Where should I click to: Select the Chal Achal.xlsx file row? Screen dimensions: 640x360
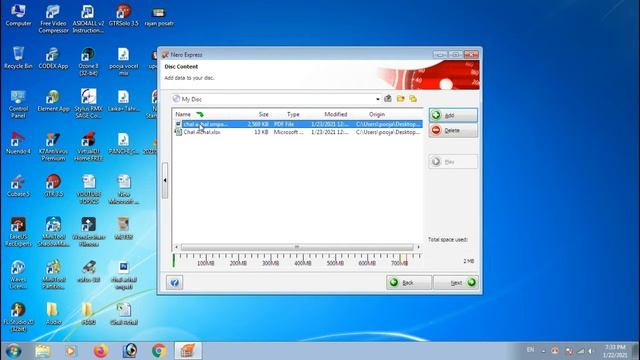298,132
